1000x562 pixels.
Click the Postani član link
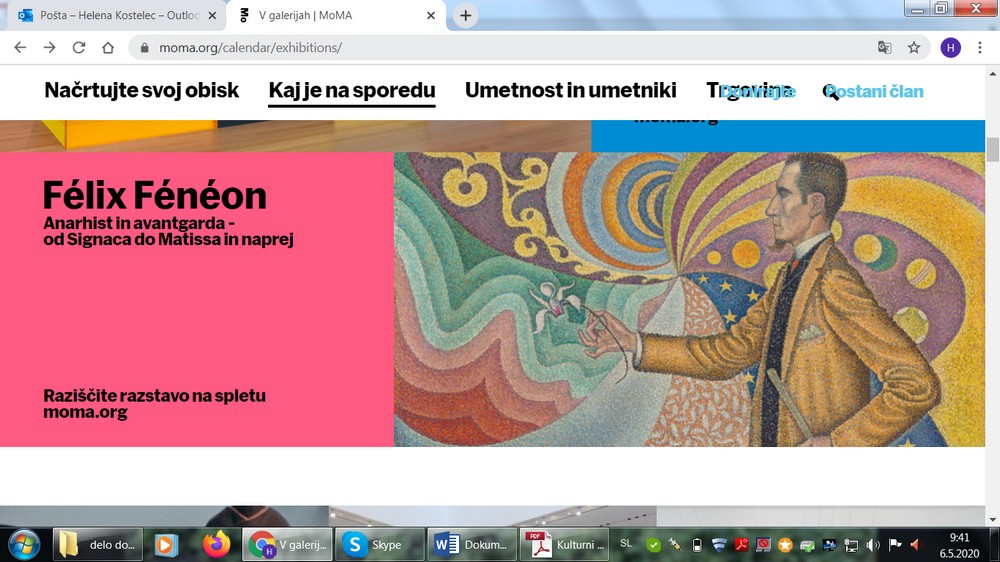pos(875,91)
